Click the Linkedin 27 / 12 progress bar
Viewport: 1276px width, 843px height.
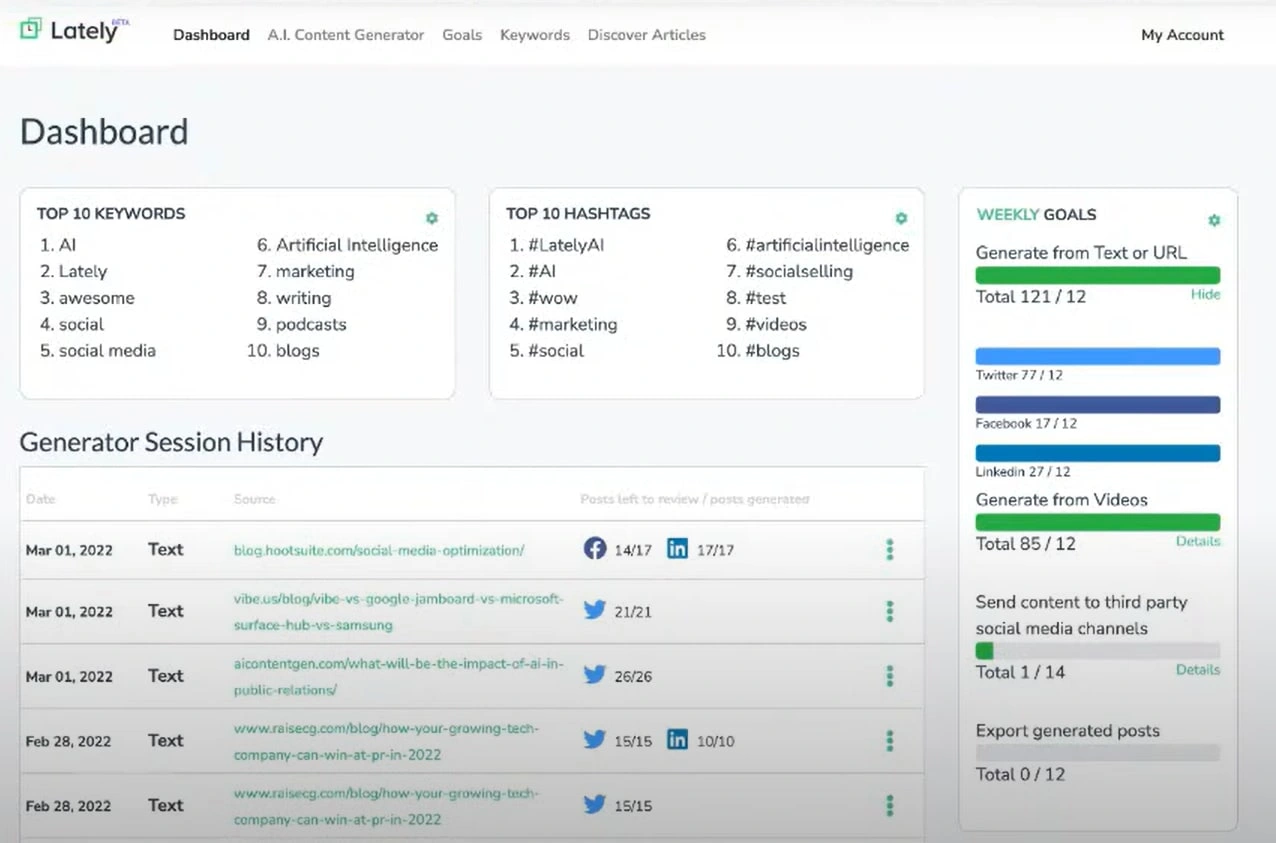[x=1098, y=453]
